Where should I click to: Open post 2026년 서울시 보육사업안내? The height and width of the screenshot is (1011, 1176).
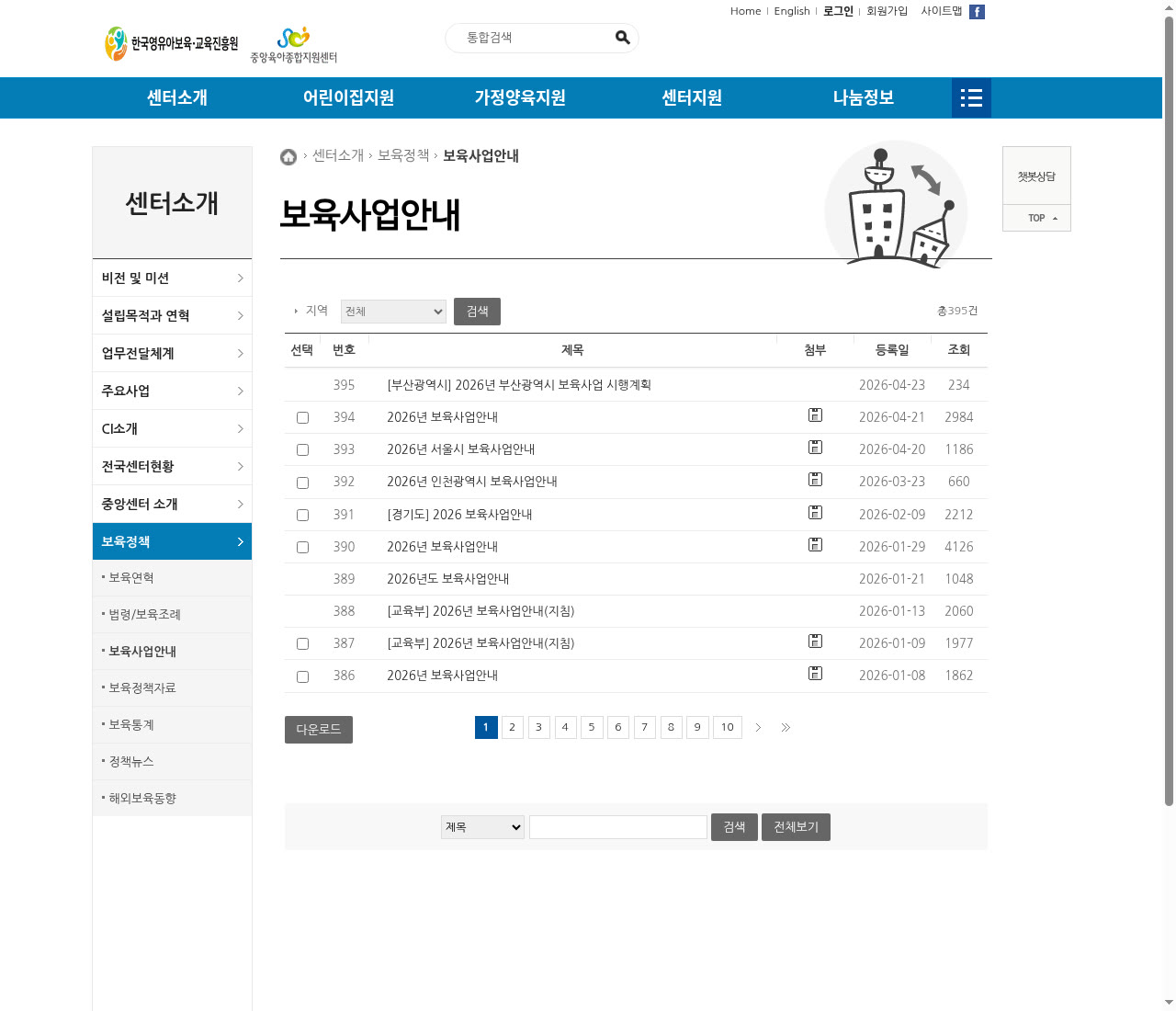pyautogui.click(x=460, y=449)
